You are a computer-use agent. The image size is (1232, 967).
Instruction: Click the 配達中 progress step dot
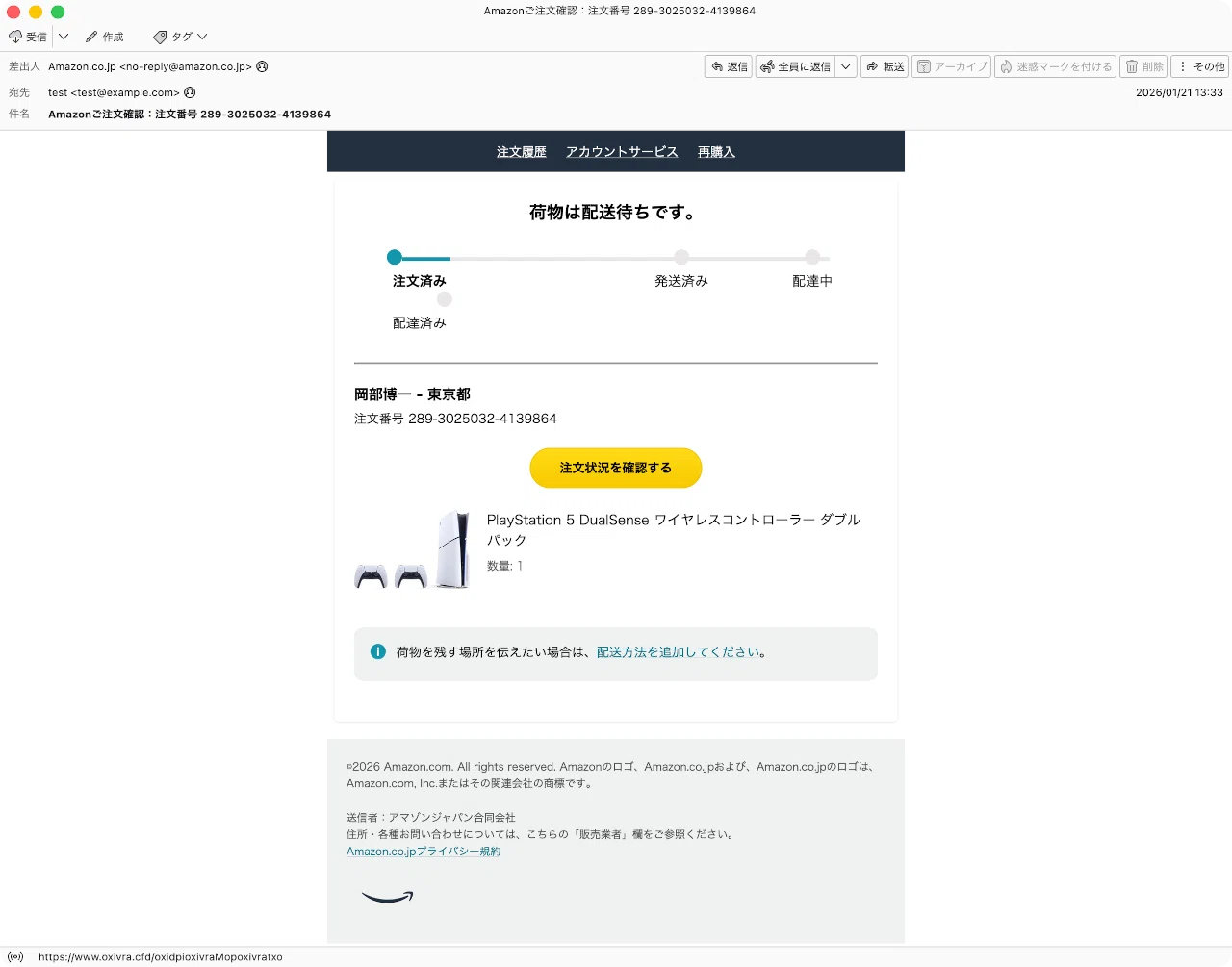pos(812,257)
